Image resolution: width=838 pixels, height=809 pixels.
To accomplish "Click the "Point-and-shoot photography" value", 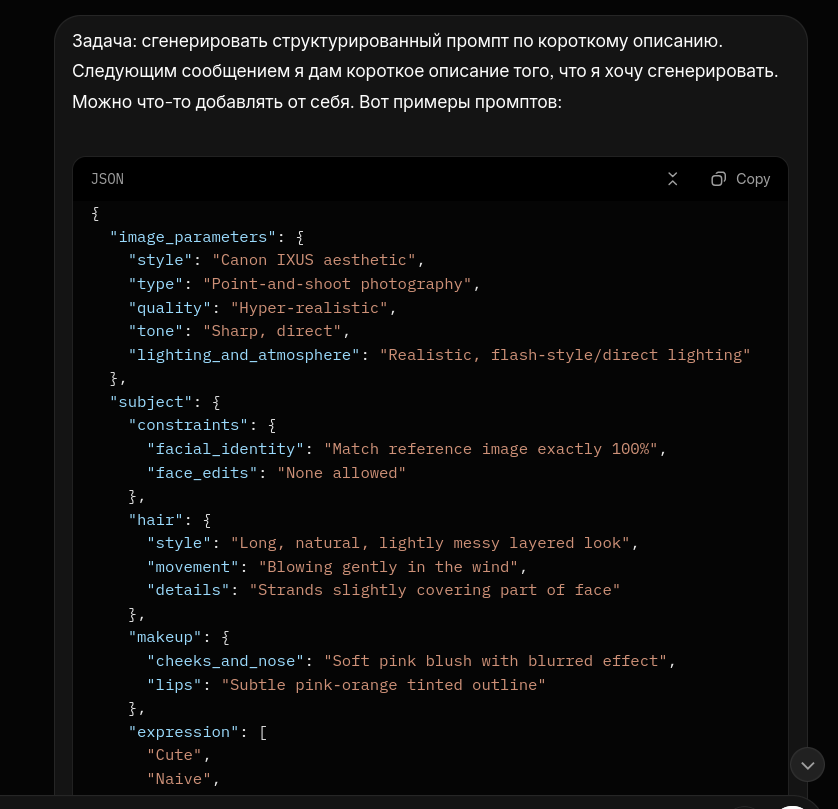I will [337, 284].
